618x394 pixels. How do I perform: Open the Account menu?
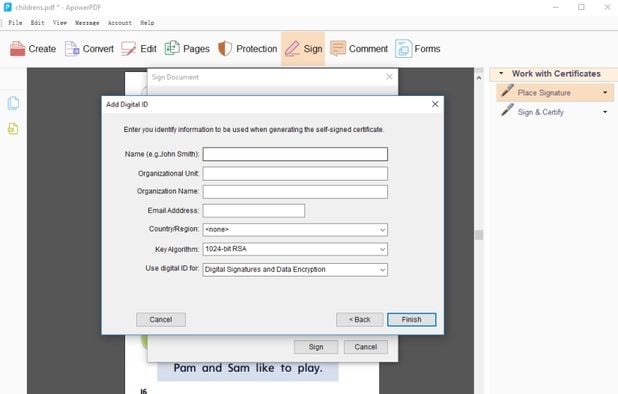click(120, 23)
